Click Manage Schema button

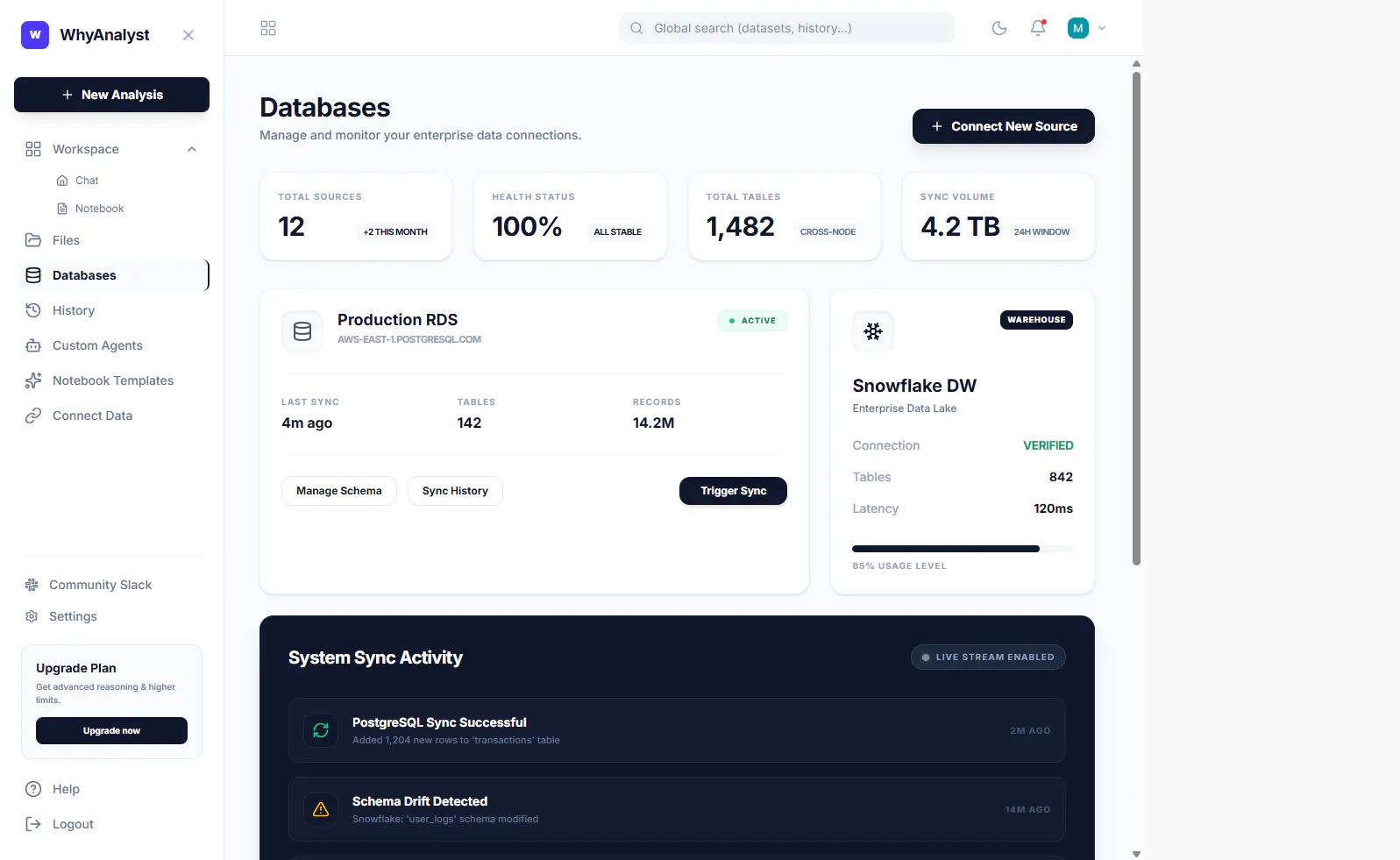[x=339, y=491]
